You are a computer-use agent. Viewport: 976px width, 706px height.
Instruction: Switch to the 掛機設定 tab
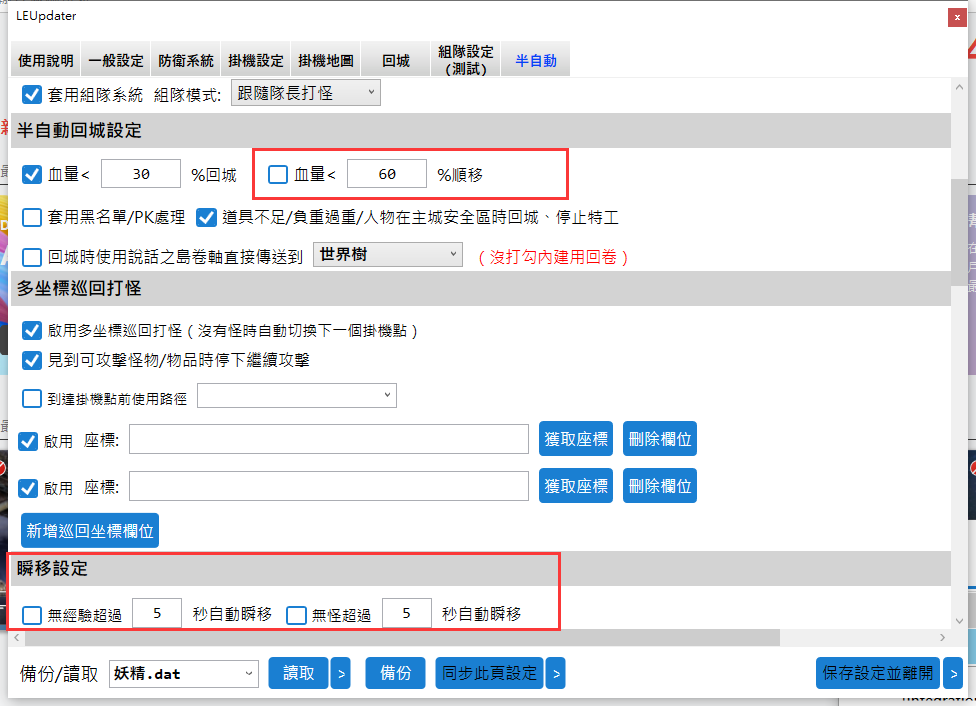255,60
